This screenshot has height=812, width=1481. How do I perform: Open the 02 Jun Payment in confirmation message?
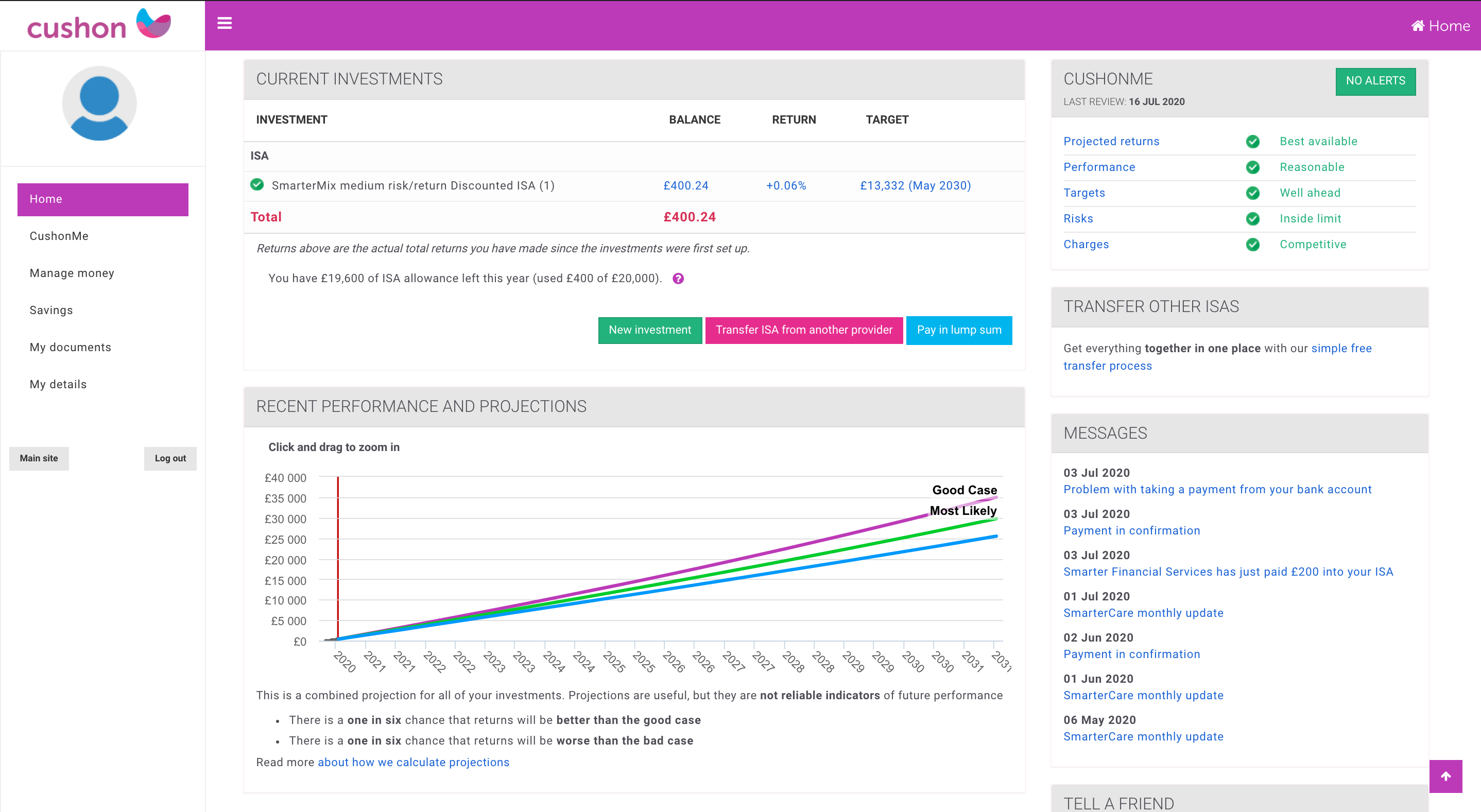(1131, 654)
